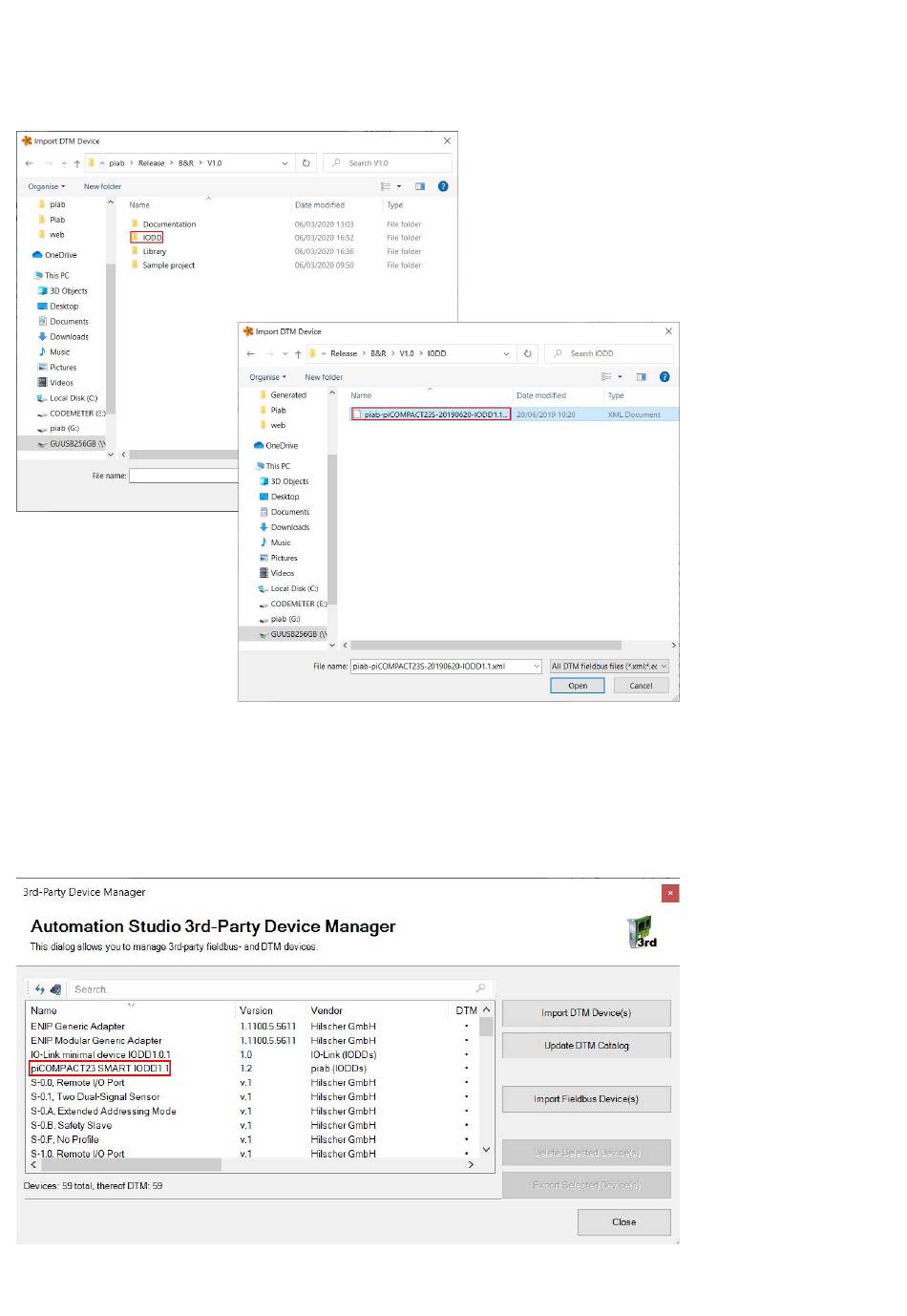Click Import Fieldbus Device(s) button
The width and height of the screenshot is (907, 1316).
coord(586,1098)
